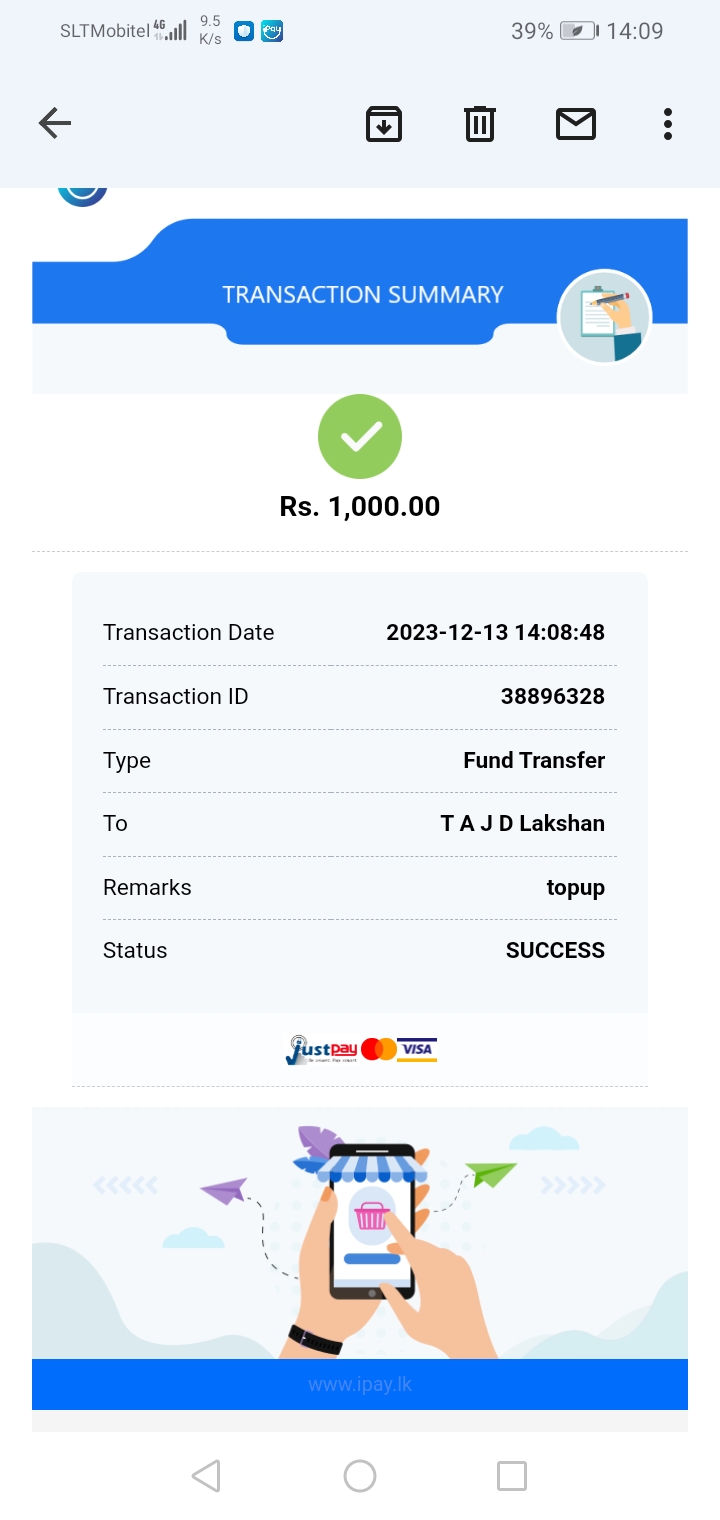Open the three-dot overflow menu
Viewport: 720px width, 1520px height.
point(667,124)
